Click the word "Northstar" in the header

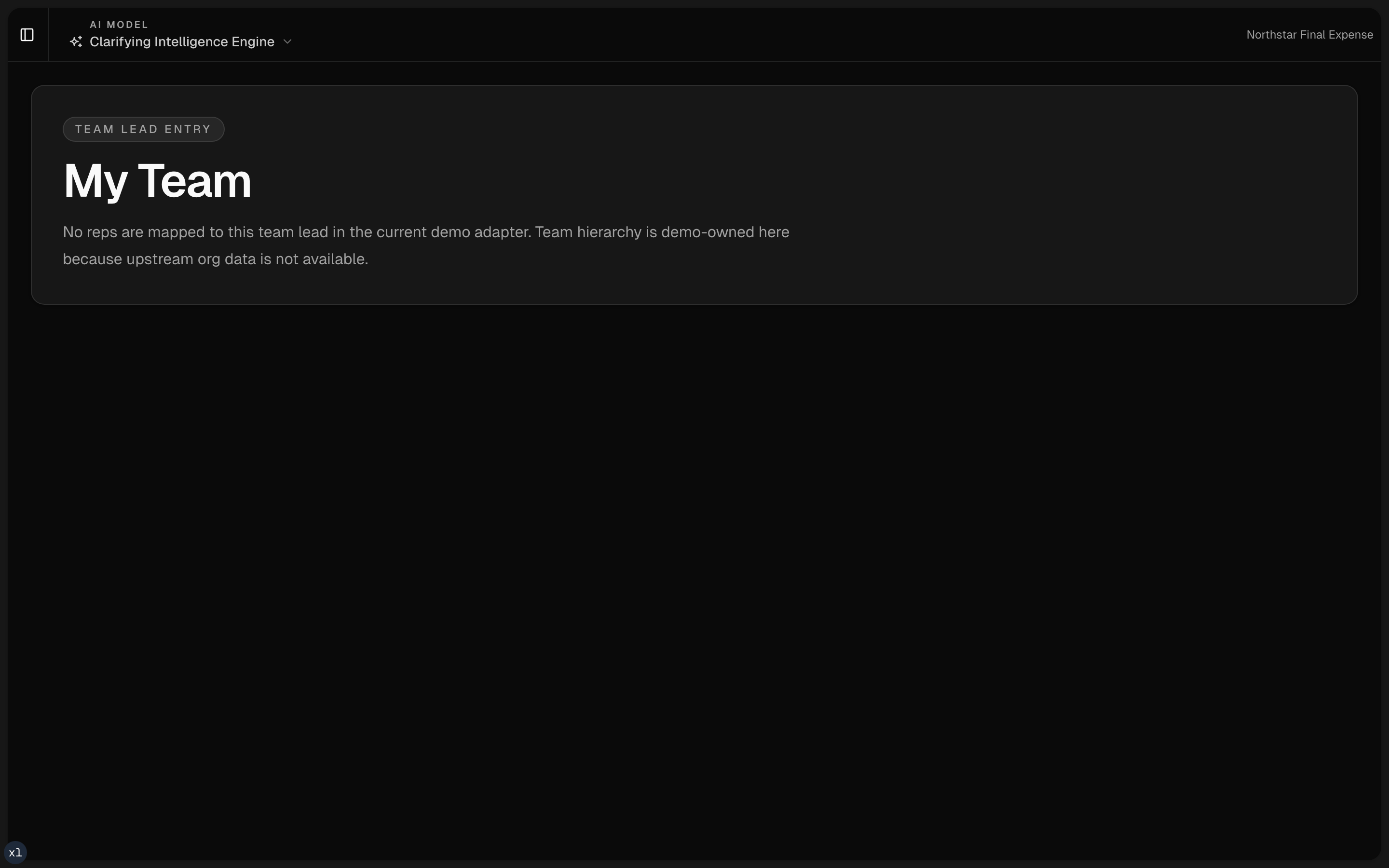coord(1271,35)
